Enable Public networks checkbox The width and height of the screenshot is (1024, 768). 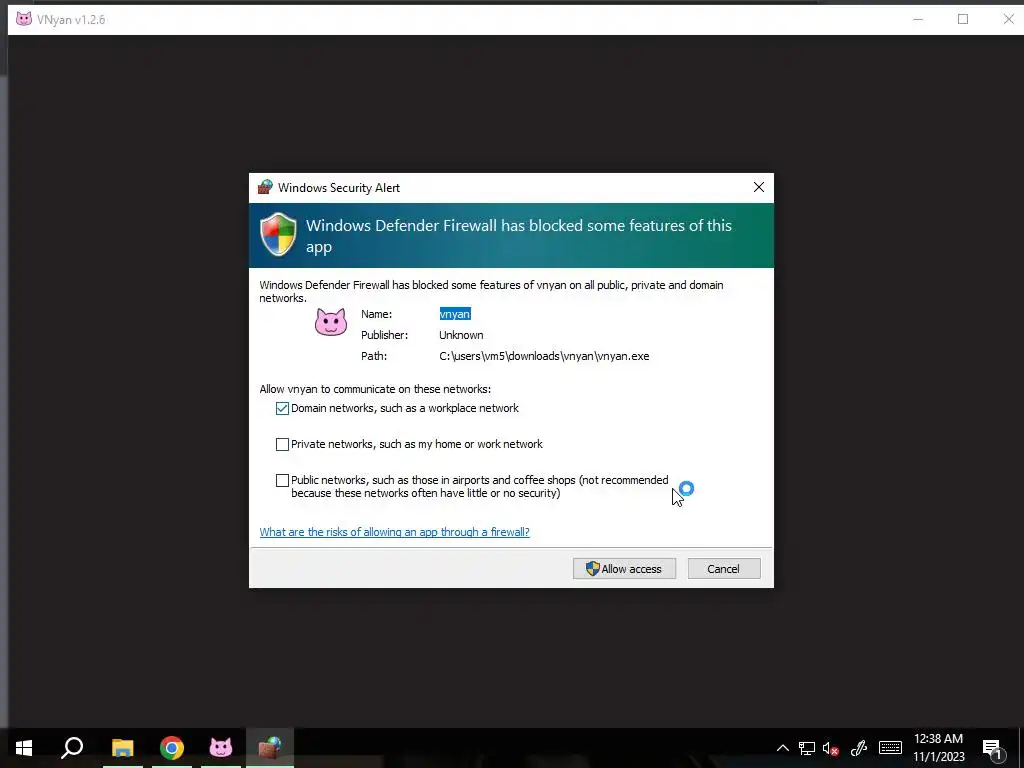pyautogui.click(x=282, y=481)
